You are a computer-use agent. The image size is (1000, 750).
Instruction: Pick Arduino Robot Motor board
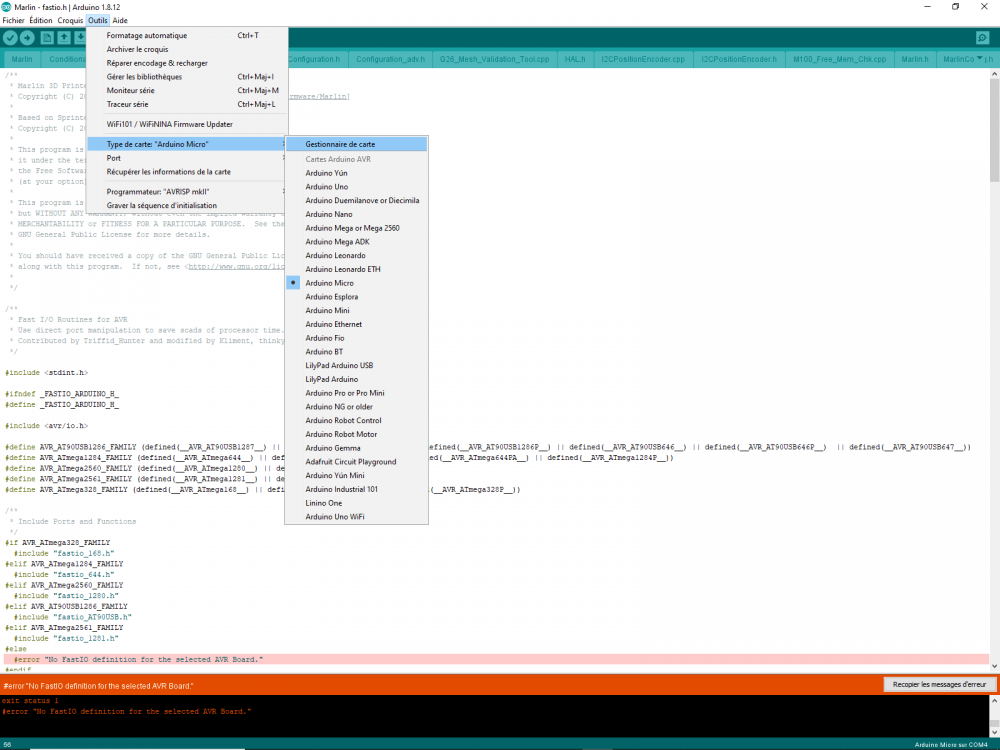pos(357,434)
